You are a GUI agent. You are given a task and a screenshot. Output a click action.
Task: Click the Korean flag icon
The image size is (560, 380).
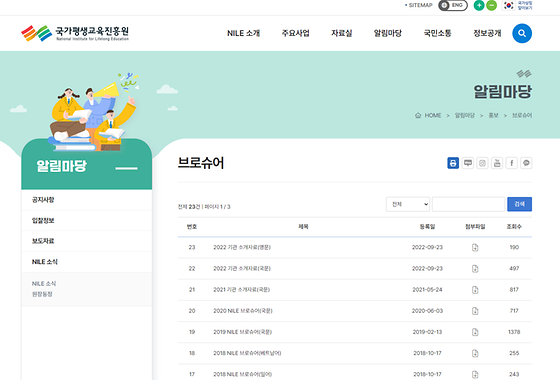[508, 5]
